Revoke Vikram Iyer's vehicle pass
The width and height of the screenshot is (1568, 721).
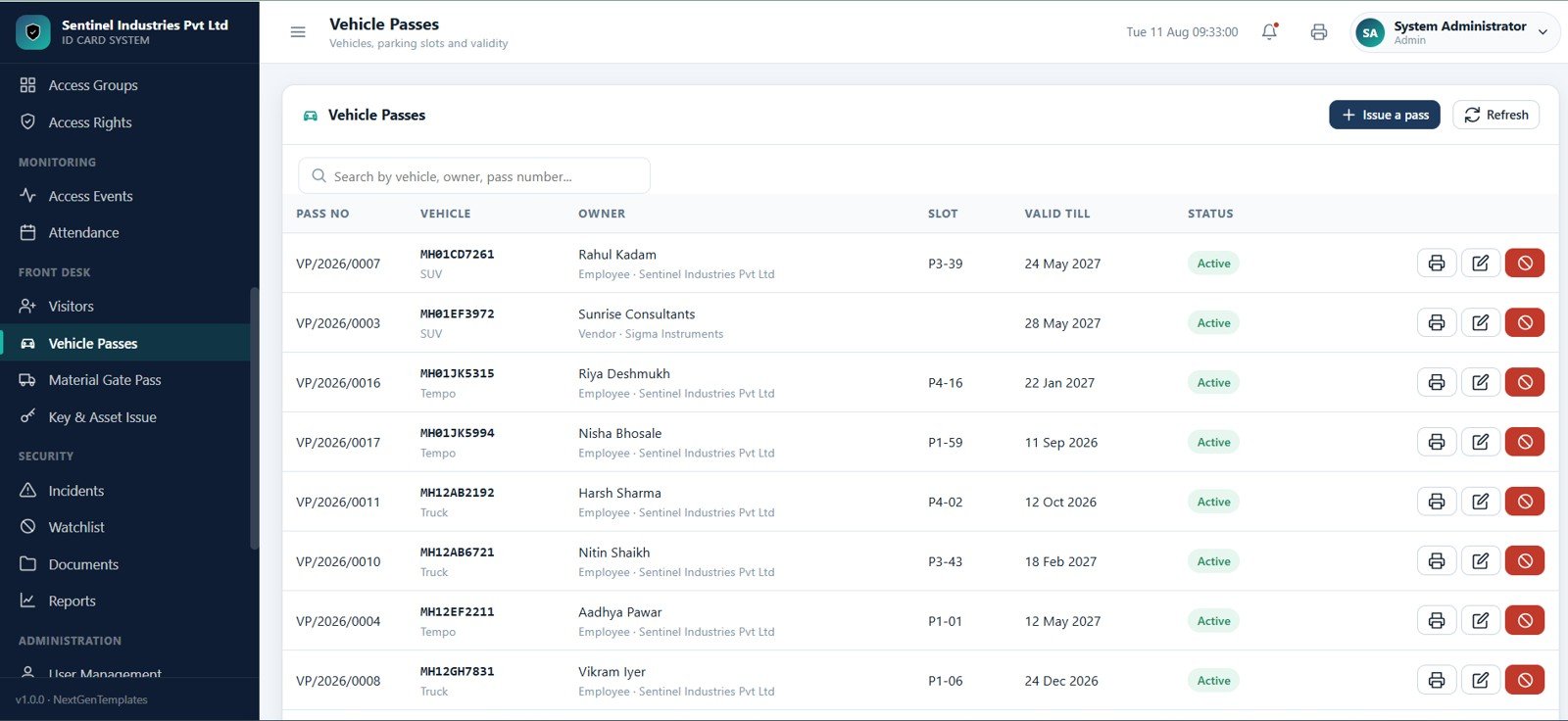[1525, 681]
